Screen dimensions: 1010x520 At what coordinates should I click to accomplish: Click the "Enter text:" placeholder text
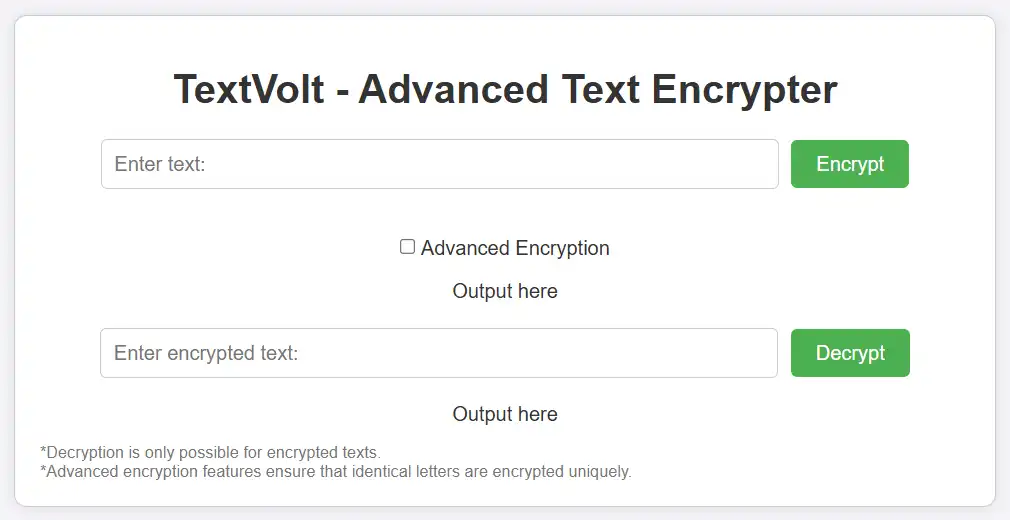pos(160,164)
